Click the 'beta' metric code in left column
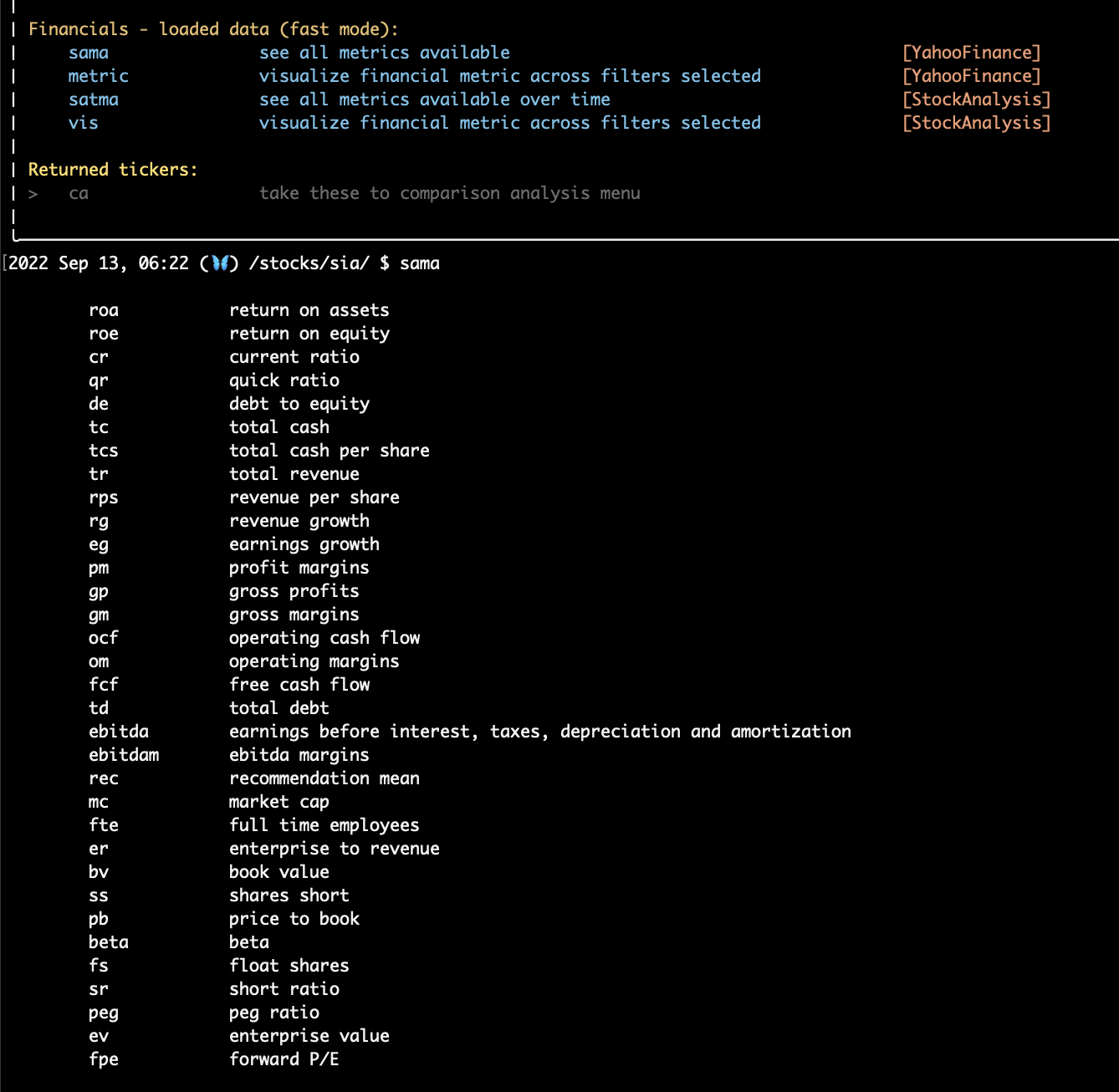This screenshot has height=1092, width=1119. 109,942
